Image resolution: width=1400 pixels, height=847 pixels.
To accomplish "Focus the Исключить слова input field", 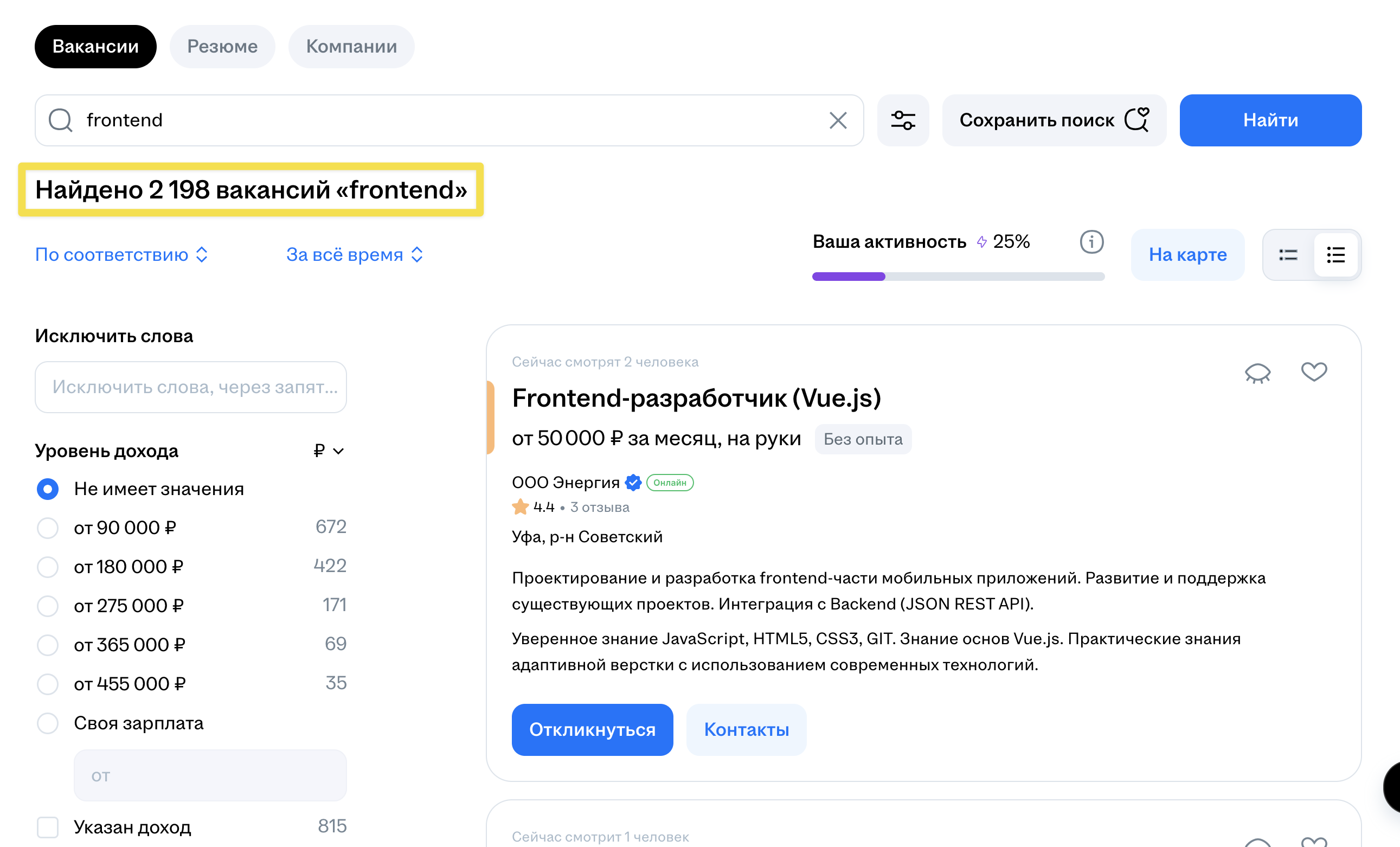I will [190, 387].
